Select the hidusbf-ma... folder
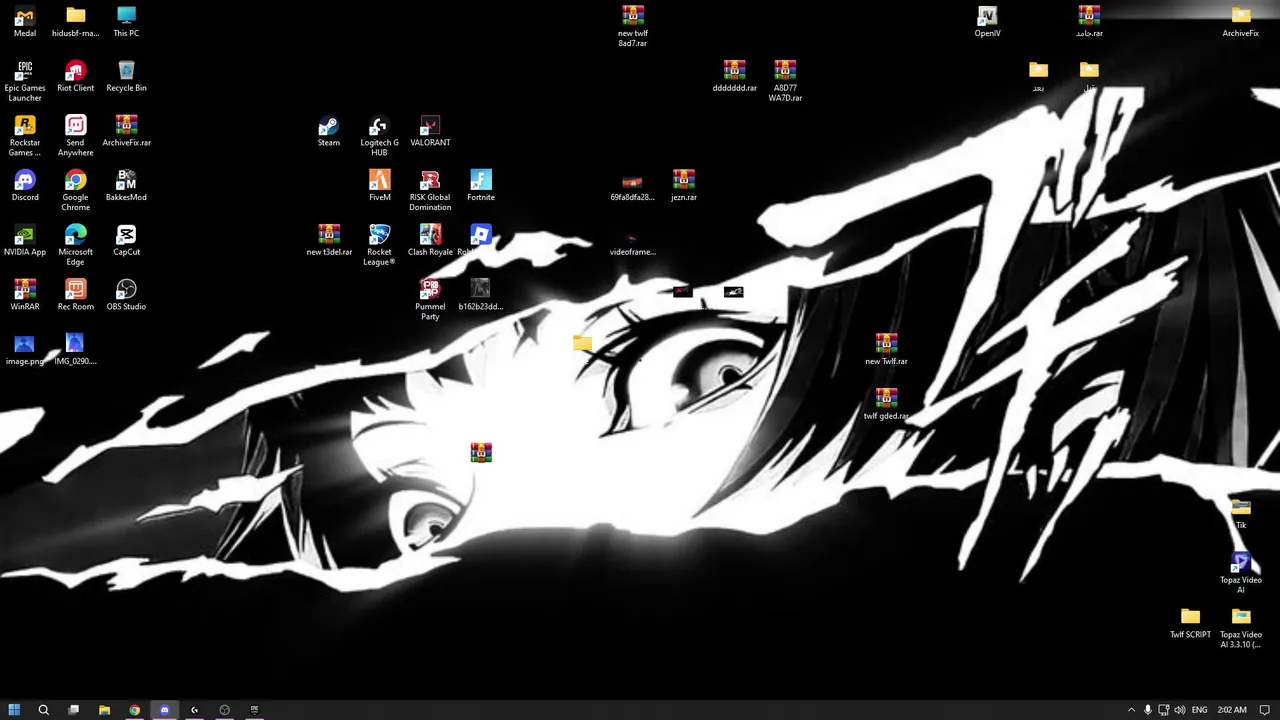 75,22
